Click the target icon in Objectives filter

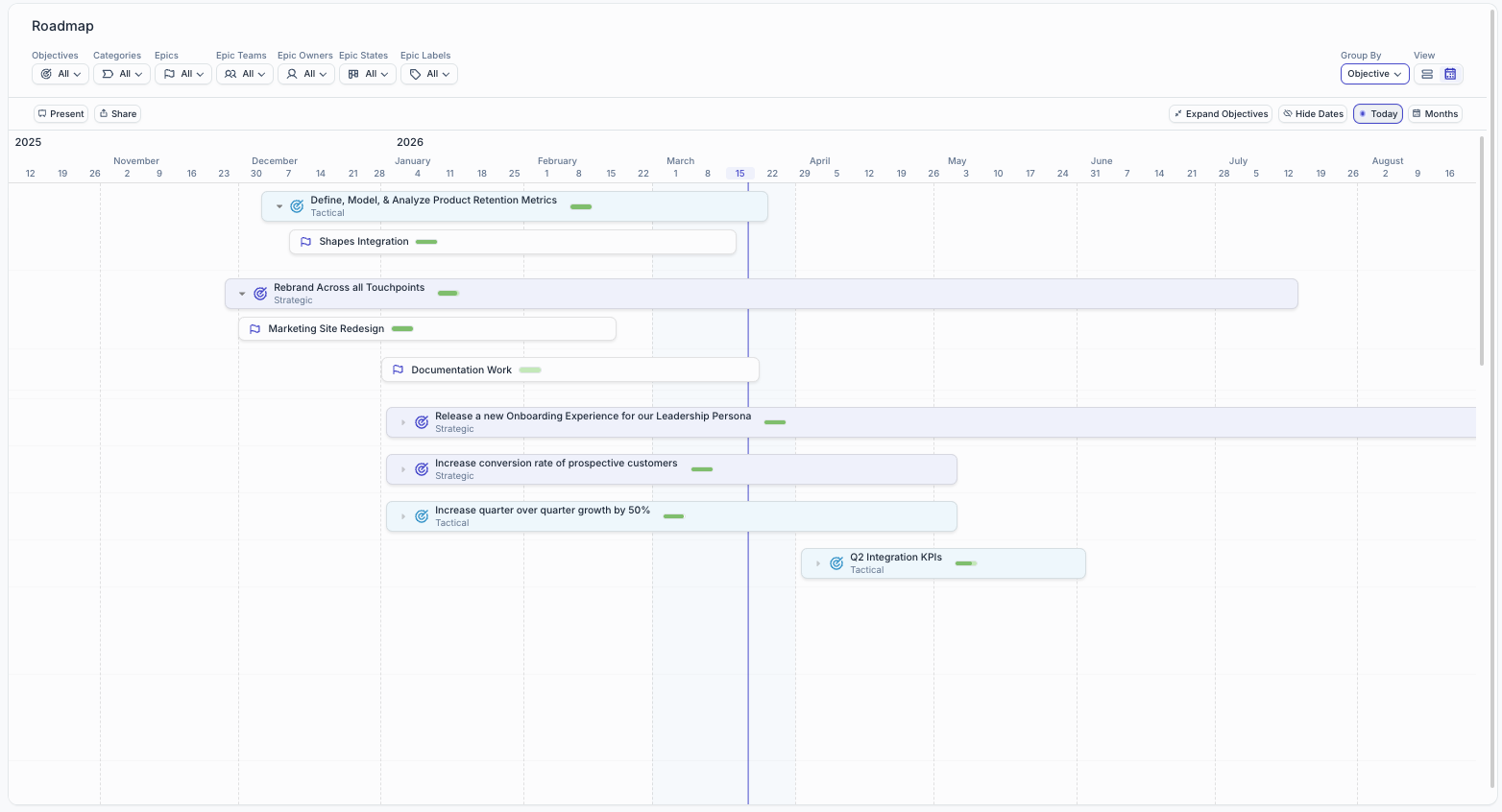(x=46, y=74)
